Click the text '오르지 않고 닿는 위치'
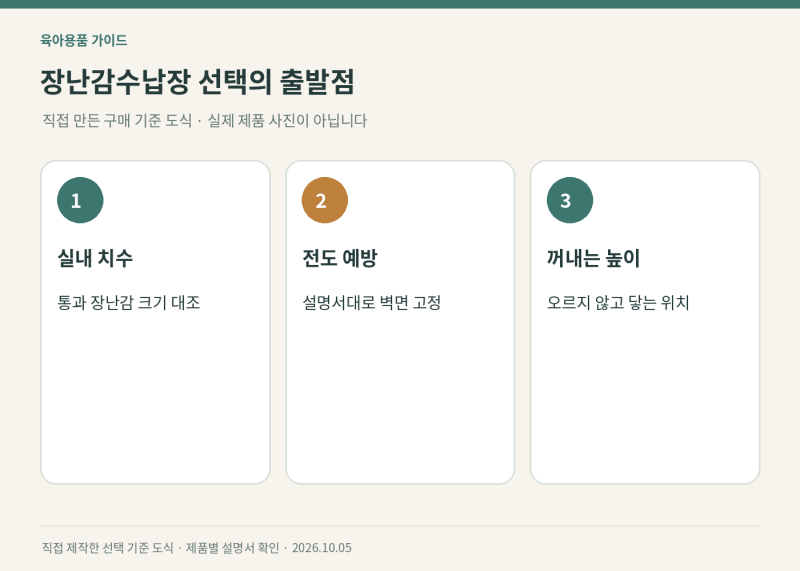Screen dimensions: 800x571 tap(618, 303)
